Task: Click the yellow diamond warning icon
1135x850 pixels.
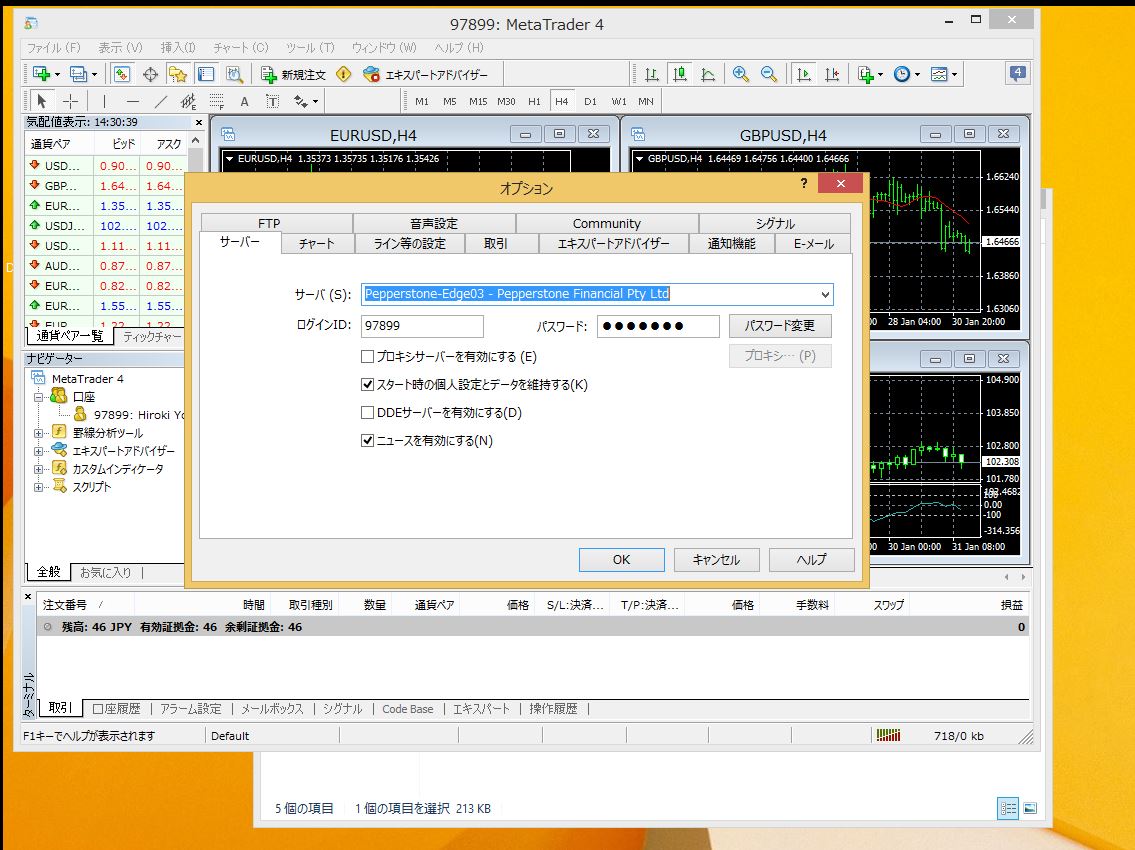Action: (x=344, y=74)
